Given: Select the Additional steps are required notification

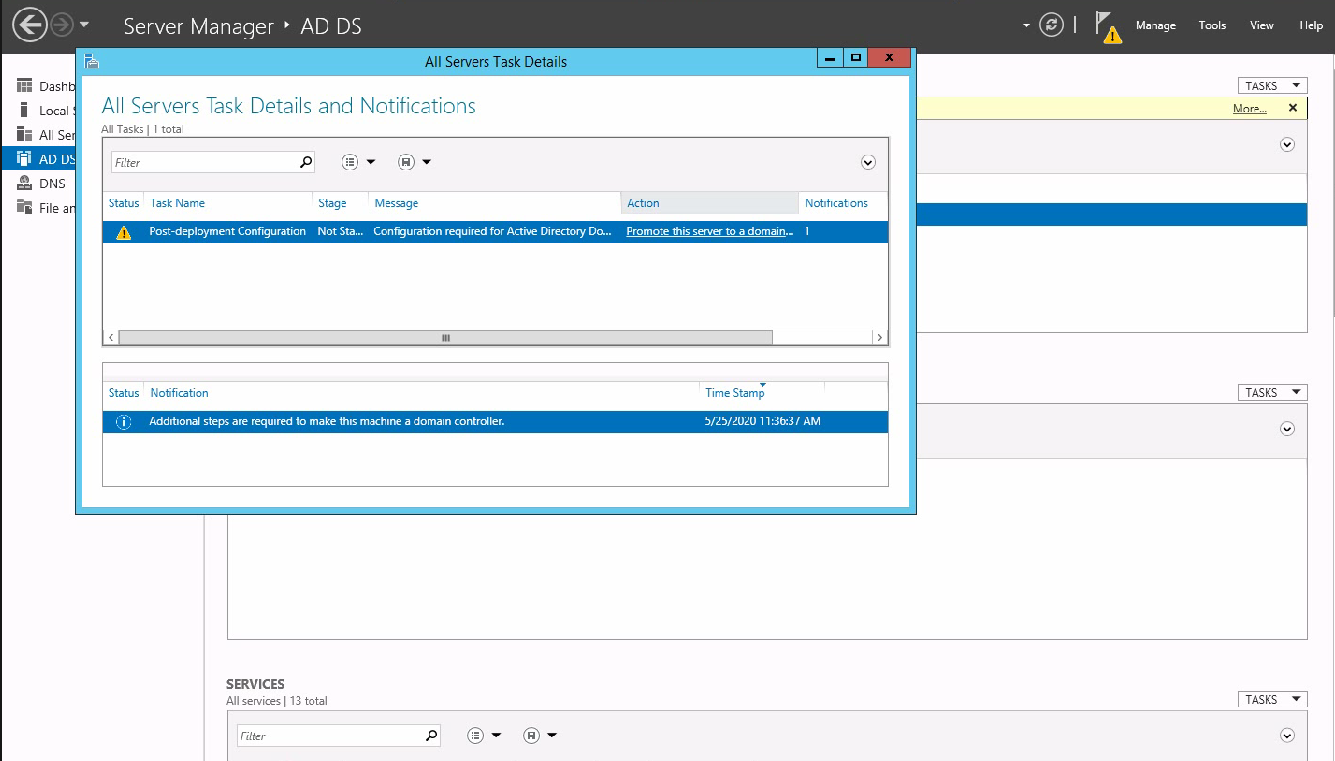Looking at the screenshot, I should 327,421.
